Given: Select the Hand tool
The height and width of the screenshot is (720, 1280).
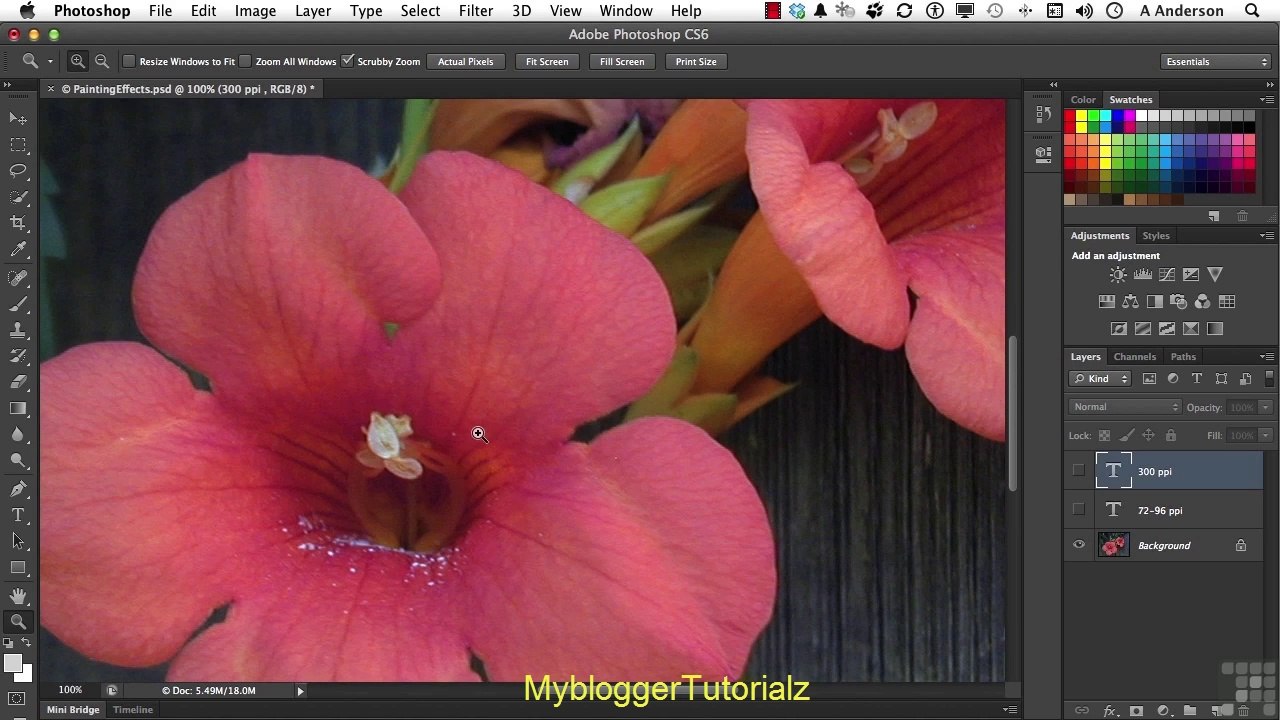Looking at the screenshot, I should click(x=18, y=596).
